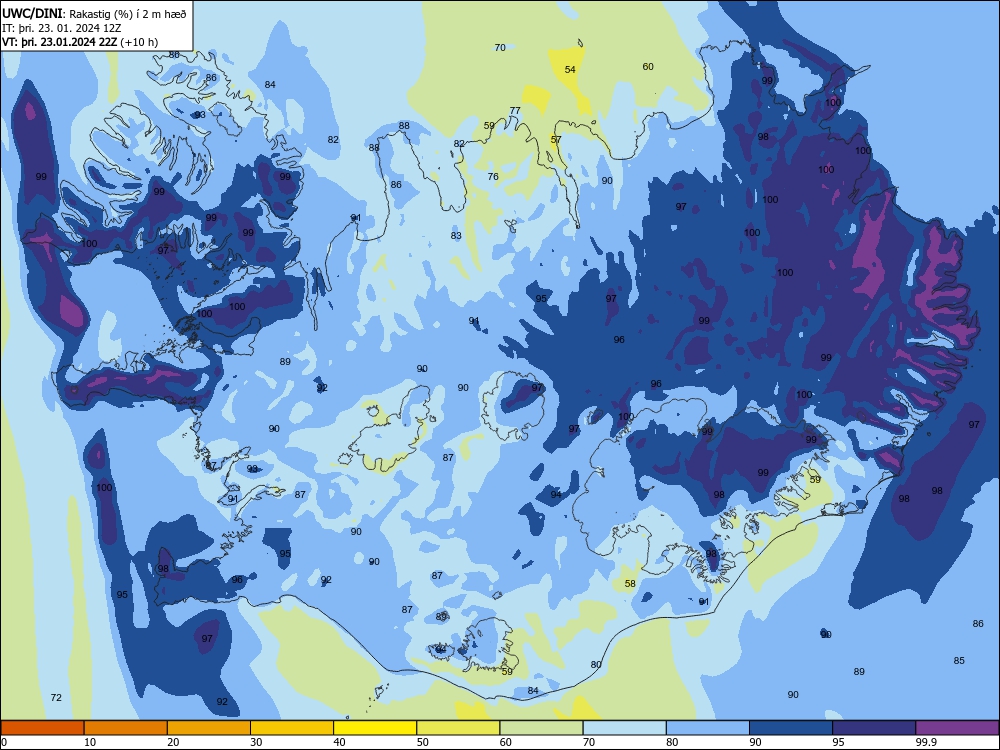This screenshot has height=750, width=1000.
Task: Click the '99.9' tick label on the color scale
Action: tap(926, 742)
